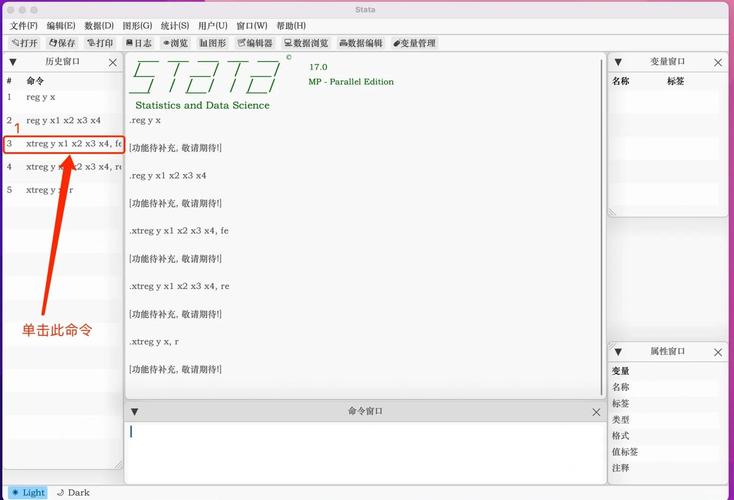Click the 类型 row in 属性窗口
This screenshot has width=734, height=500.
point(665,419)
